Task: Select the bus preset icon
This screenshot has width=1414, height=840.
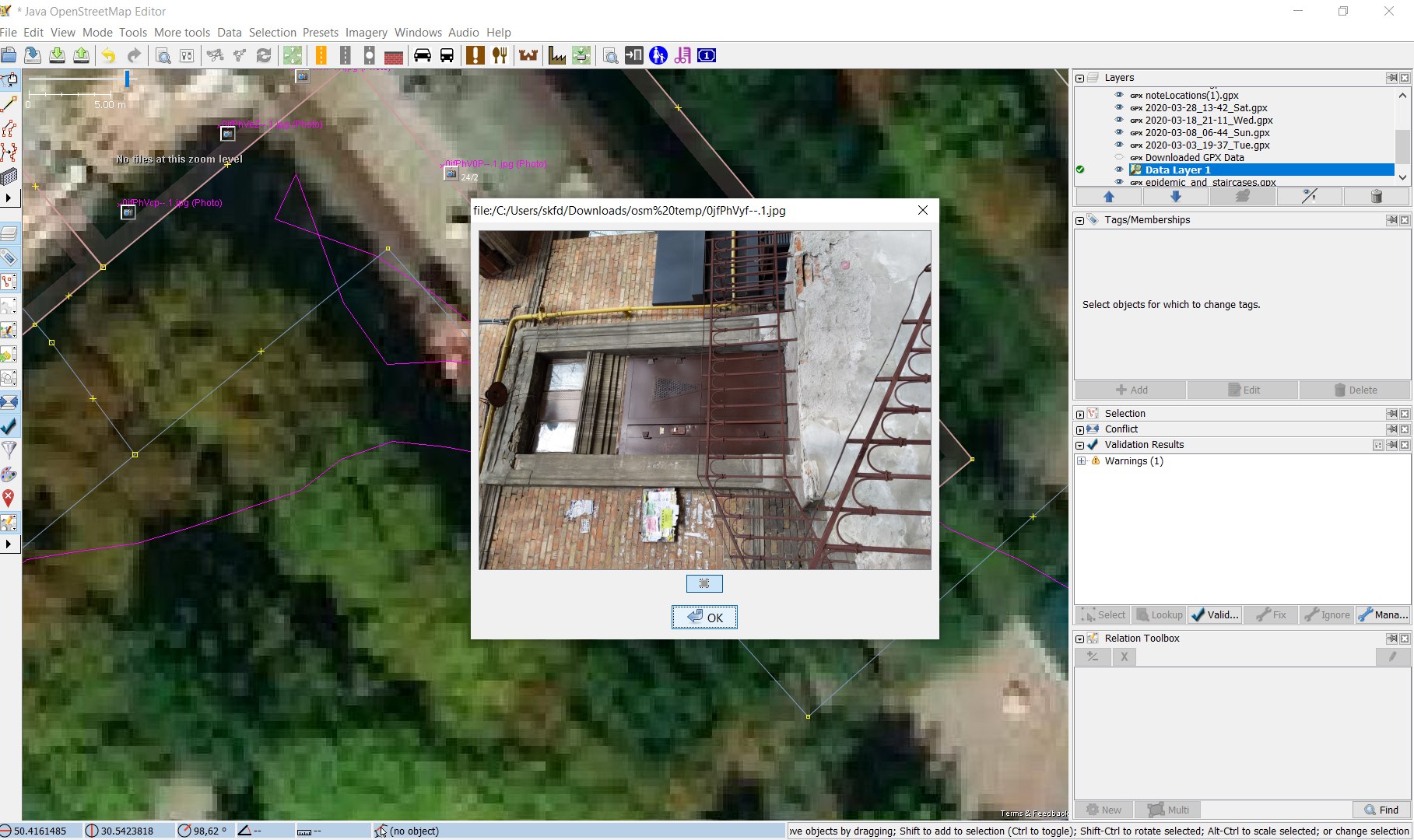Action: pyautogui.click(x=447, y=55)
